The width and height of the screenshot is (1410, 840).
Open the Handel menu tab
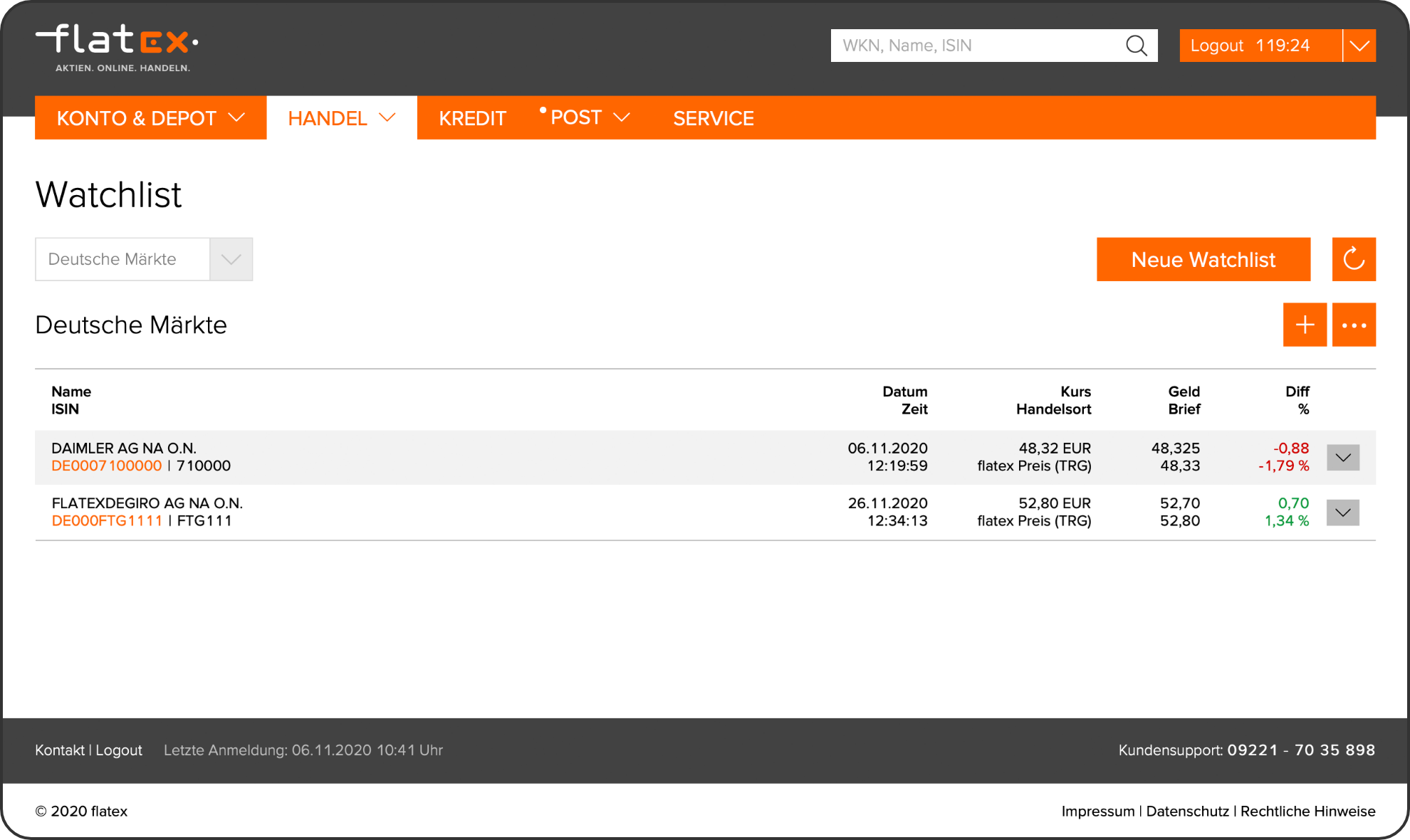coord(341,118)
